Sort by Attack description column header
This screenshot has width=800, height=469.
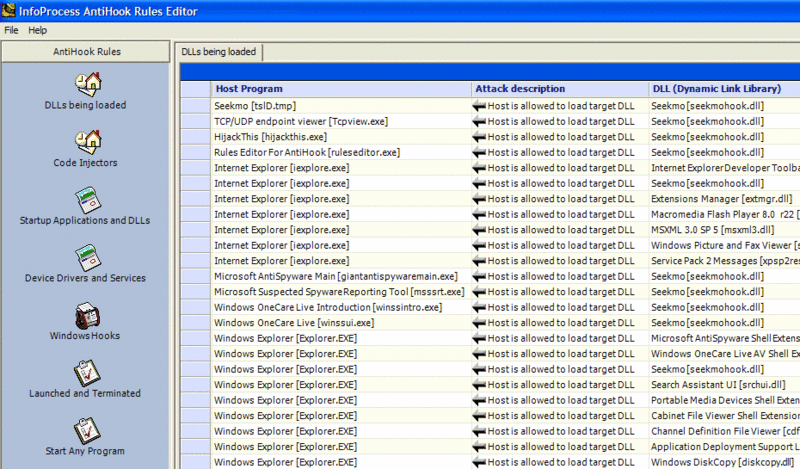(x=560, y=89)
